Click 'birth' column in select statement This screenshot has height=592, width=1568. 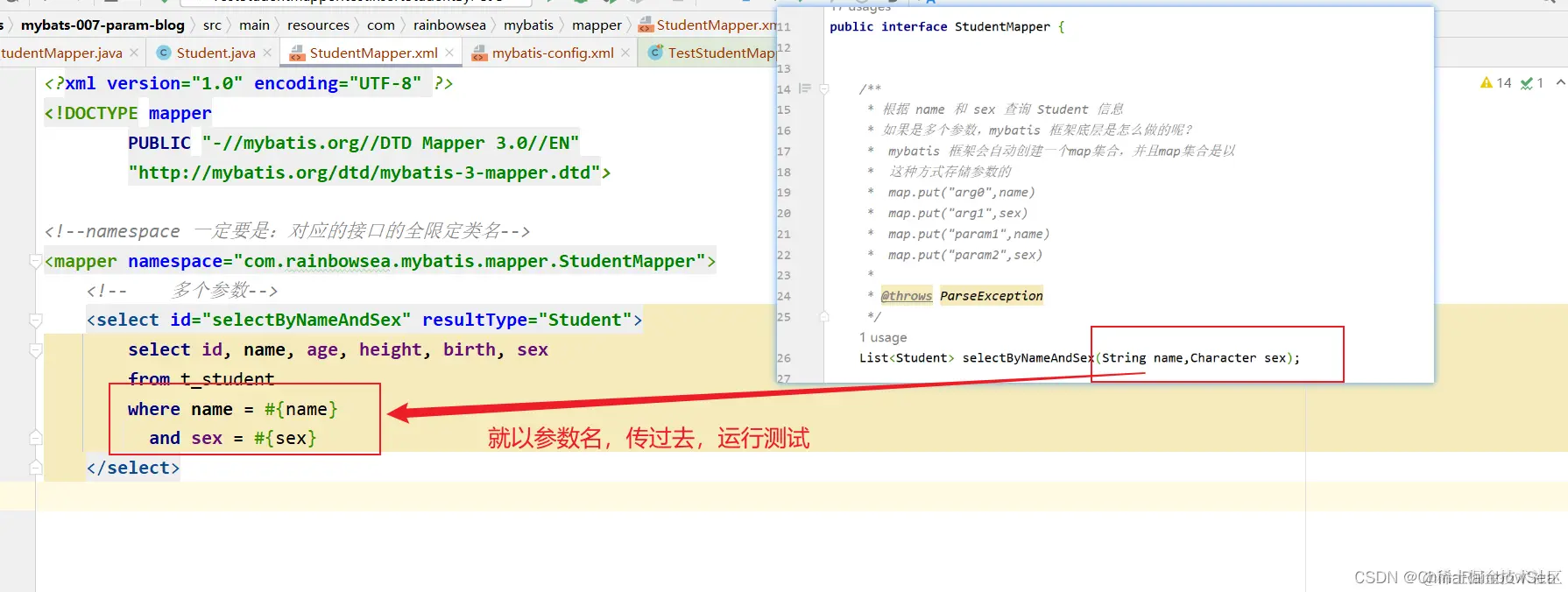click(469, 349)
